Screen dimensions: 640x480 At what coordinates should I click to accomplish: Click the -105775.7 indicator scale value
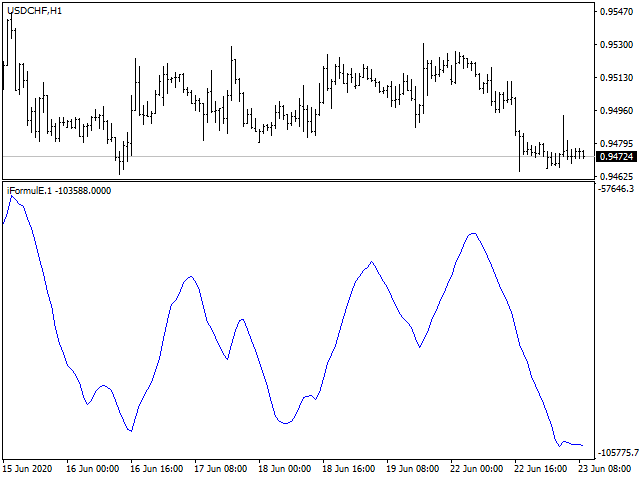pyautogui.click(x=618, y=453)
